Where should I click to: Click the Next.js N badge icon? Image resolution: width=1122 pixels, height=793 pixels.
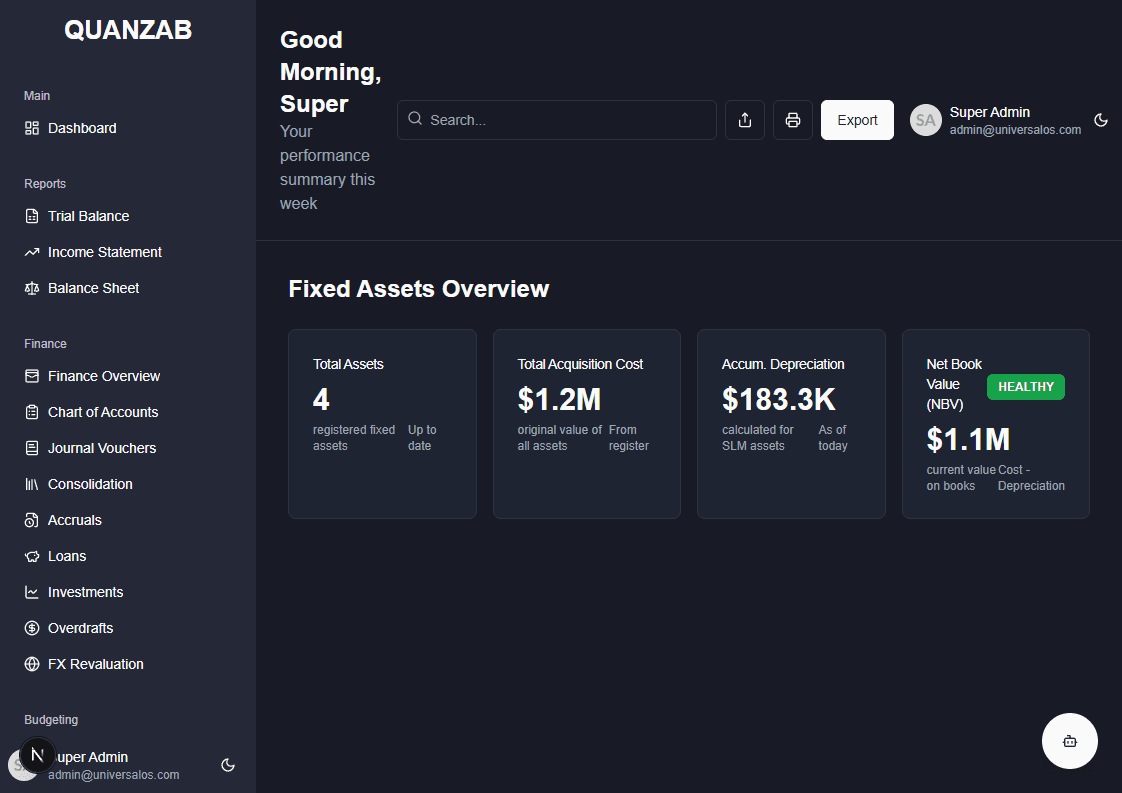point(37,754)
